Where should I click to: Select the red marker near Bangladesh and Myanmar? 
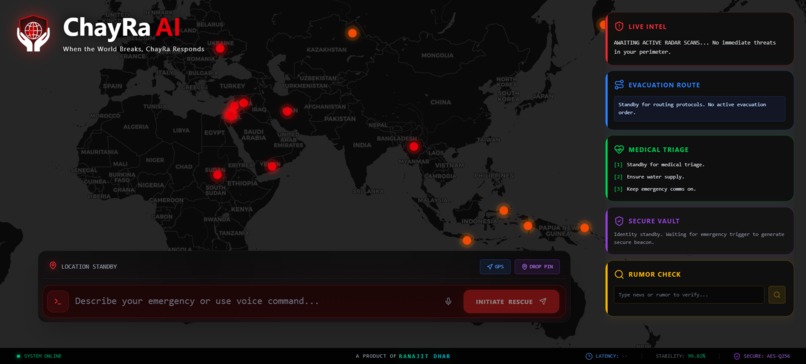414,147
